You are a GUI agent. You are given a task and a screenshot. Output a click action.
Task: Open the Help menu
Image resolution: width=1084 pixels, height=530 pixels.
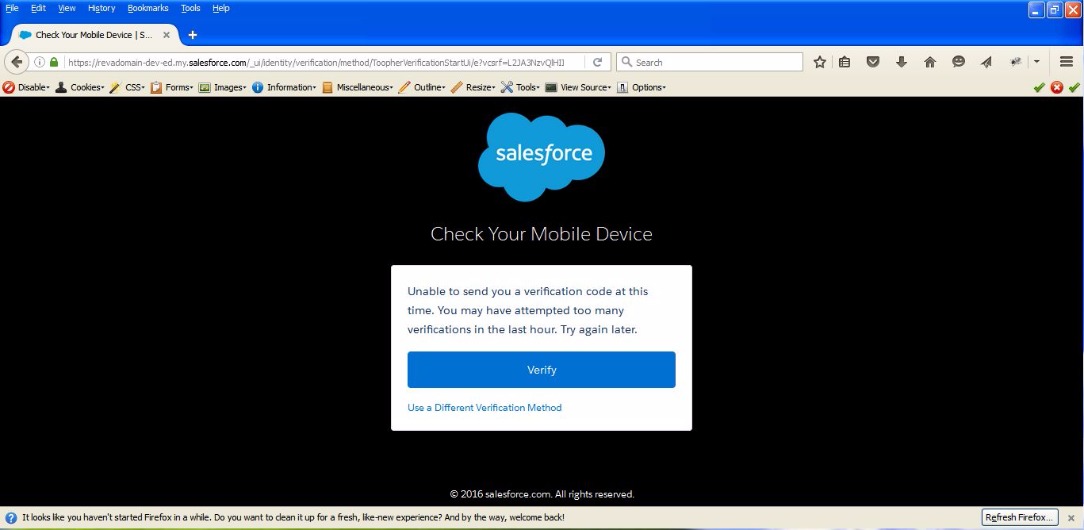pos(221,8)
